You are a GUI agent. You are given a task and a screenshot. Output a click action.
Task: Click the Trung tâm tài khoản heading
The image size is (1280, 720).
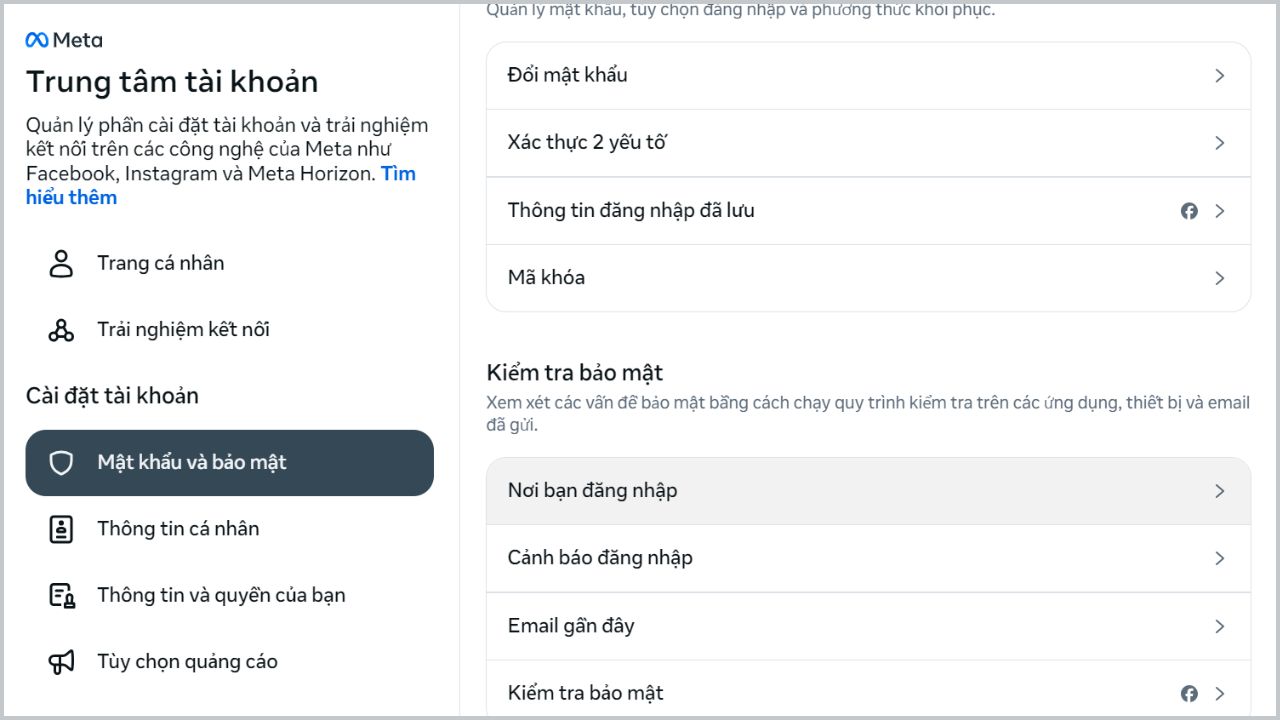[172, 82]
